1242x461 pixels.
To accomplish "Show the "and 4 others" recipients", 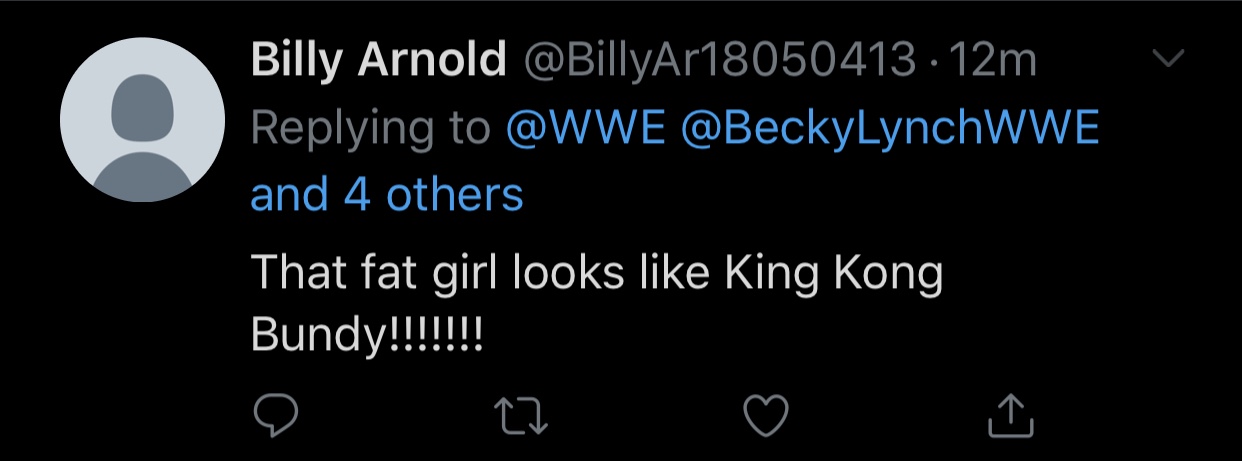I will coord(387,194).
